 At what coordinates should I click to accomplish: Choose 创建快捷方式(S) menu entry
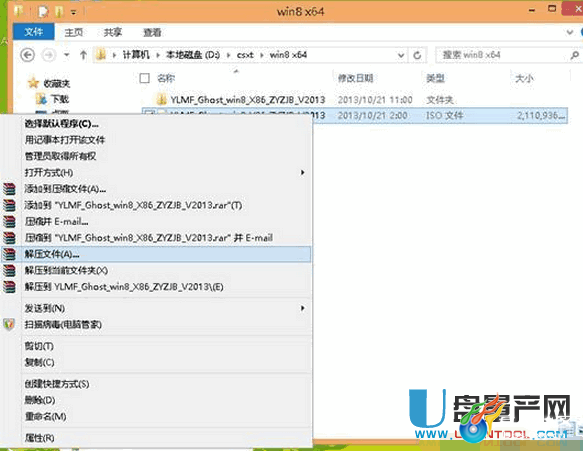57,384
